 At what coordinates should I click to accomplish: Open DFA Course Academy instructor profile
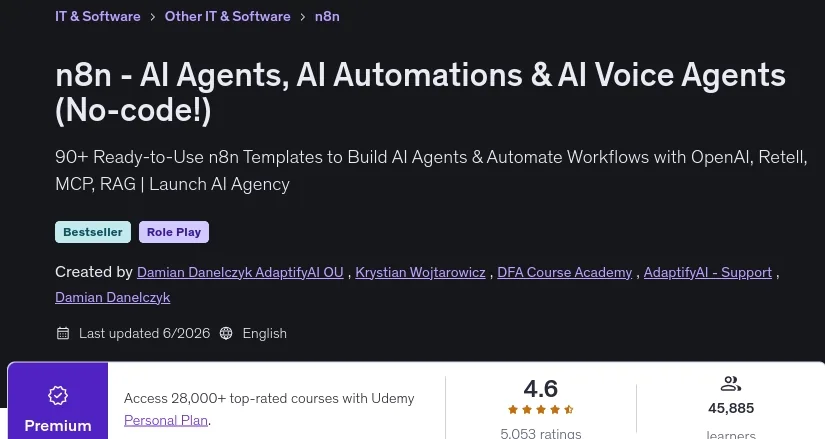(x=565, y=272)
